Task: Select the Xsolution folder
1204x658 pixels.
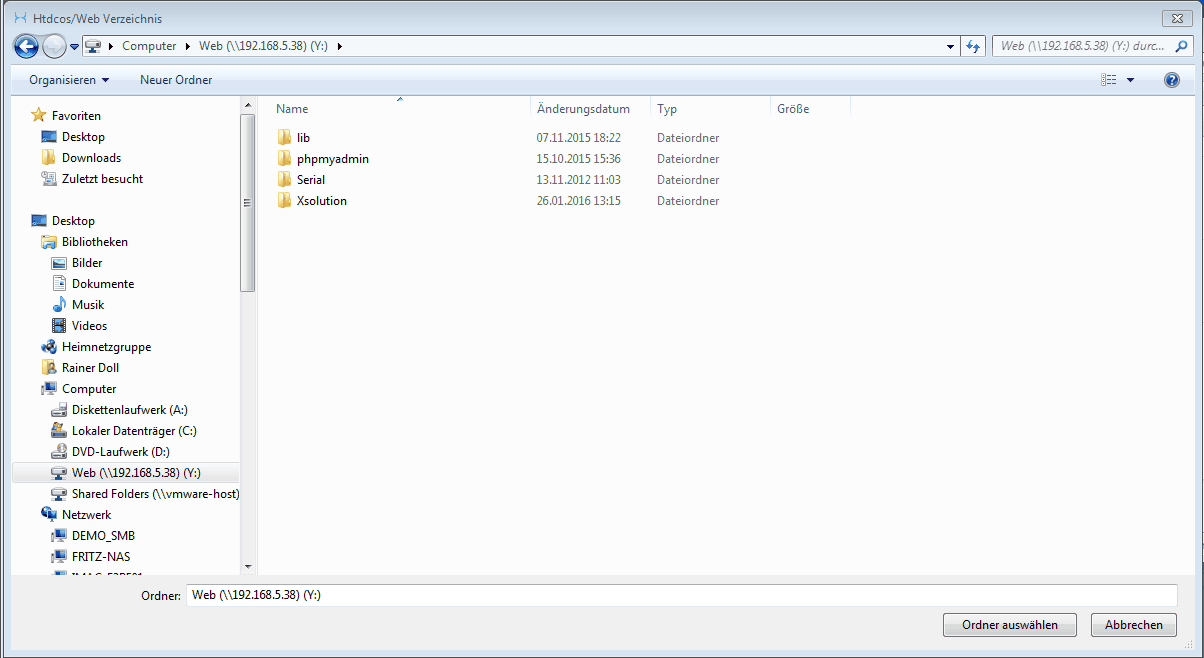Action: pos(321,201)
